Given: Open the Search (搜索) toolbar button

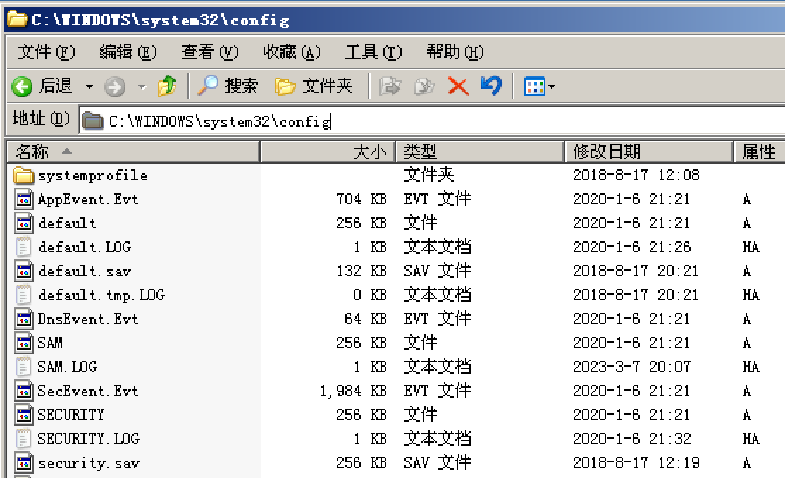Looking at the screenshot, I should (x=228, y=86).
